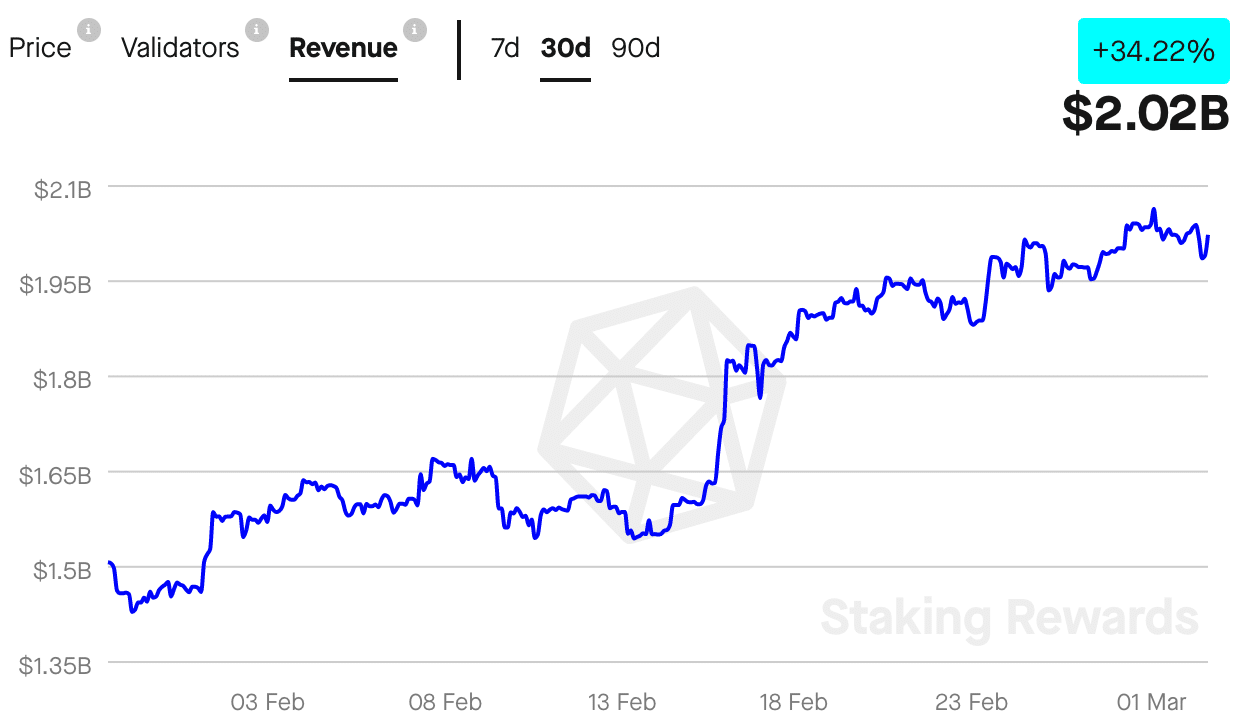Click the info icon beside Revenue
1234x722 pixels.
413,29
